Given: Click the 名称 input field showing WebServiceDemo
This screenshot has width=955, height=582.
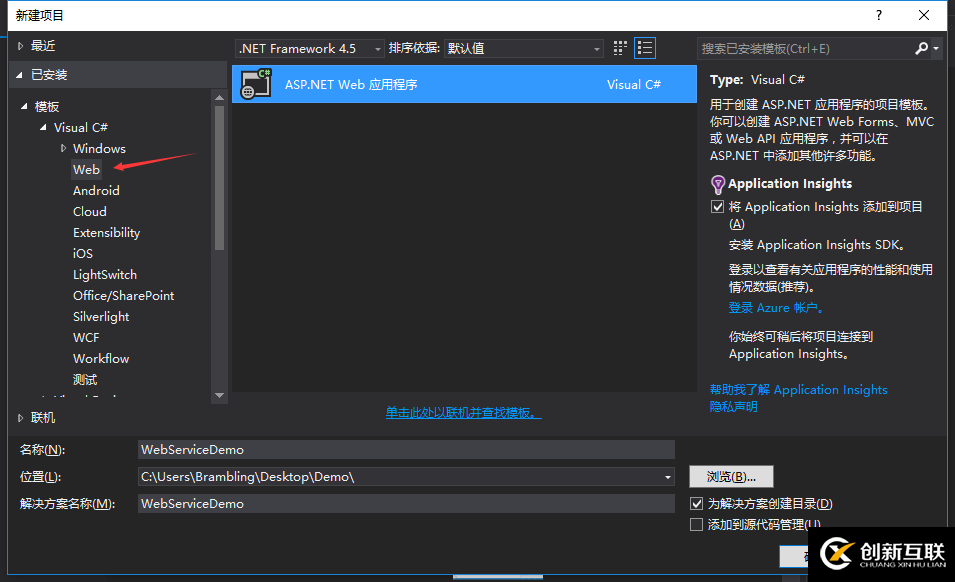Looking at the screenshot, I should [400, 449].
